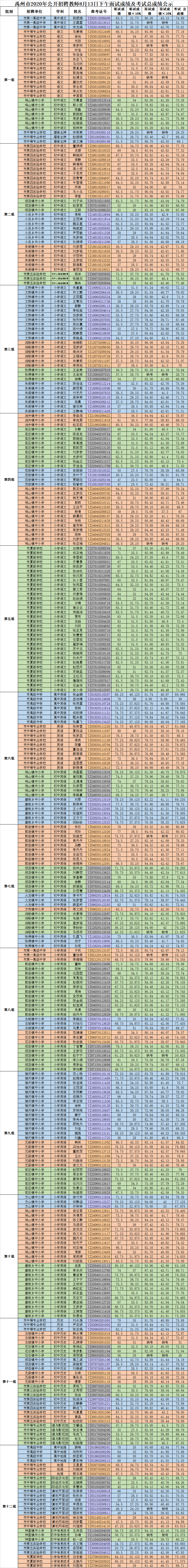Image resolution: width=188 pixels, height=1568 pixels.
Task: Select the 面试成绩折合分 column header
Action: coord(164,12)
